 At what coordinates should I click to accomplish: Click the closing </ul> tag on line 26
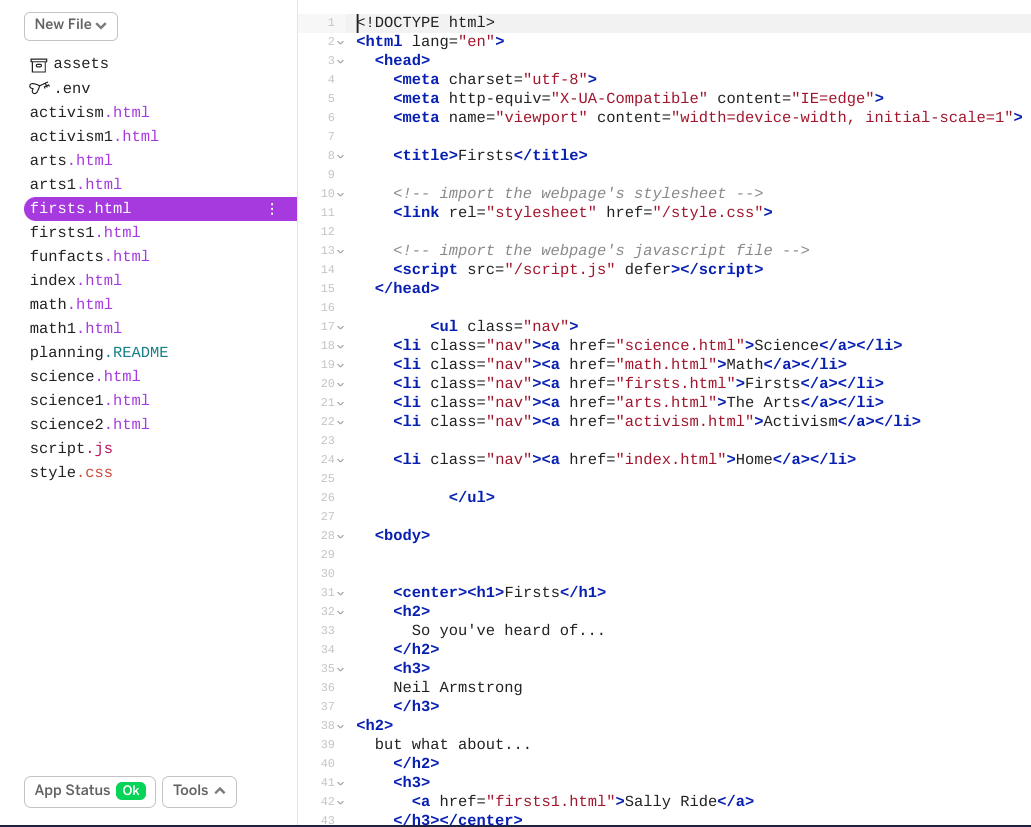coord(471,498)
